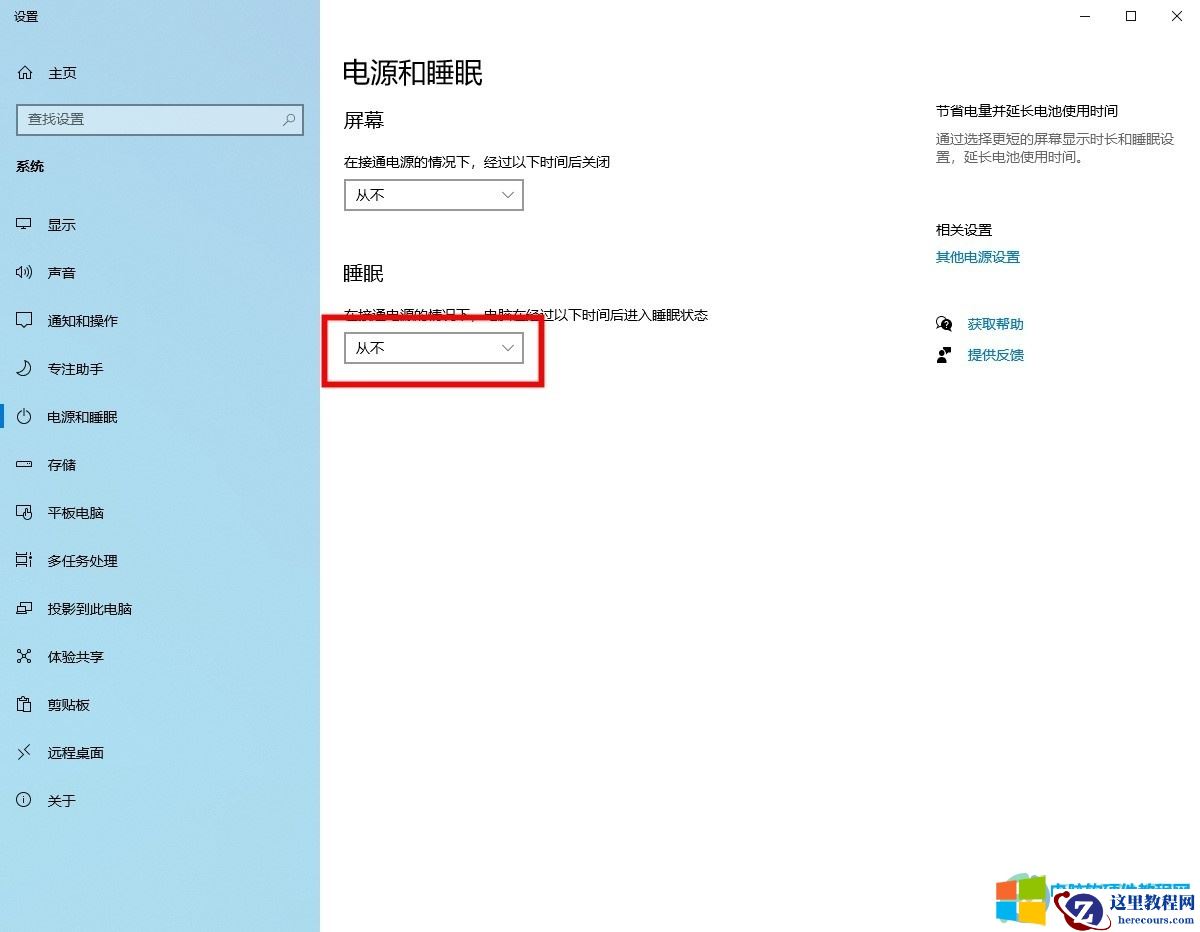Open 剪贴板 via the clipboard icon

point(24,704)
